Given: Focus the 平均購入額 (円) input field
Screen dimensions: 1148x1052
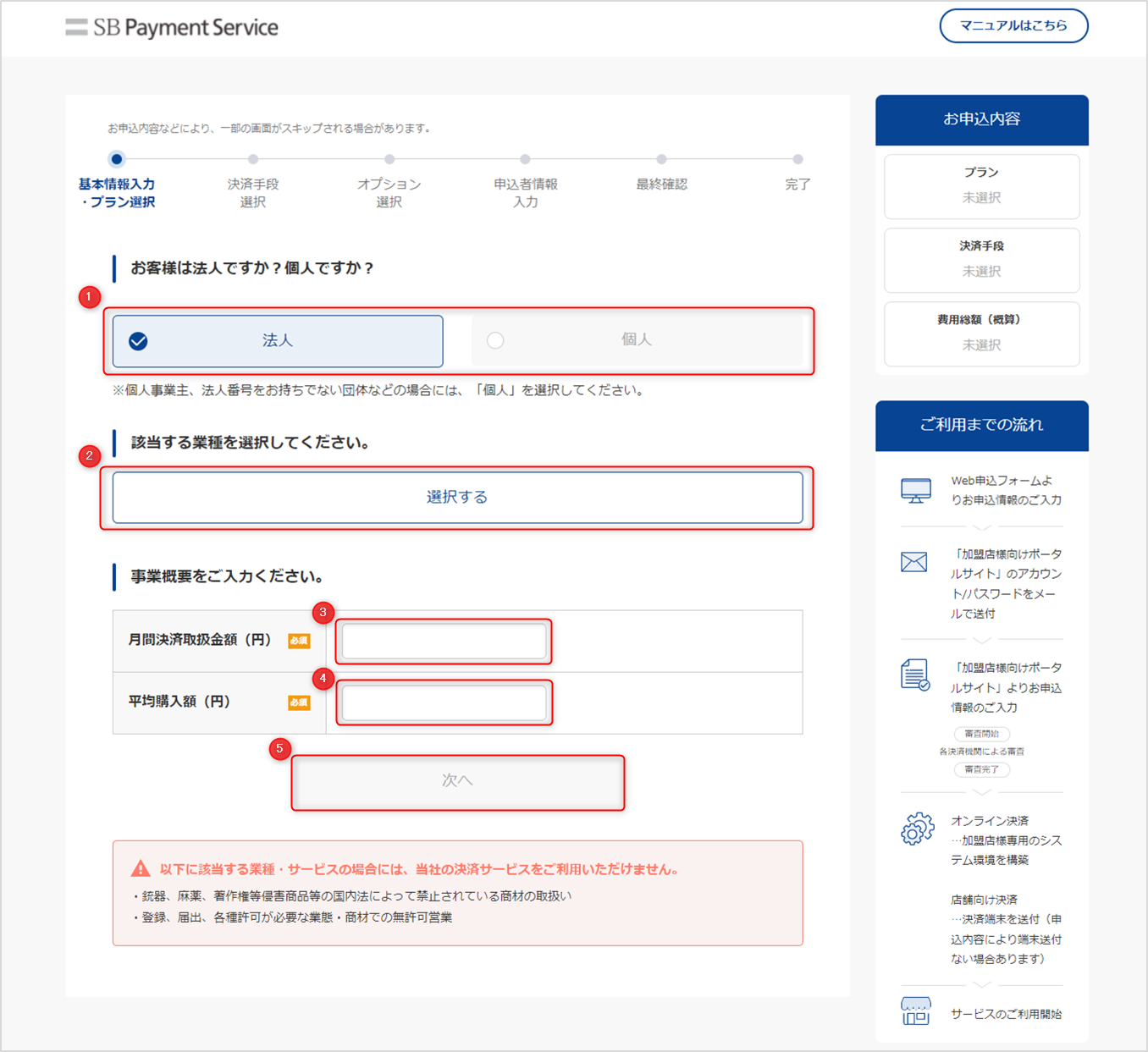Looking at the screenshot, I should [444, 703].
